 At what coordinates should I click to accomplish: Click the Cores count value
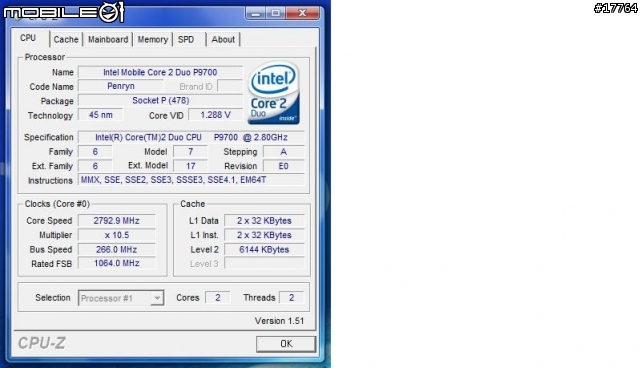coord(218,298)
